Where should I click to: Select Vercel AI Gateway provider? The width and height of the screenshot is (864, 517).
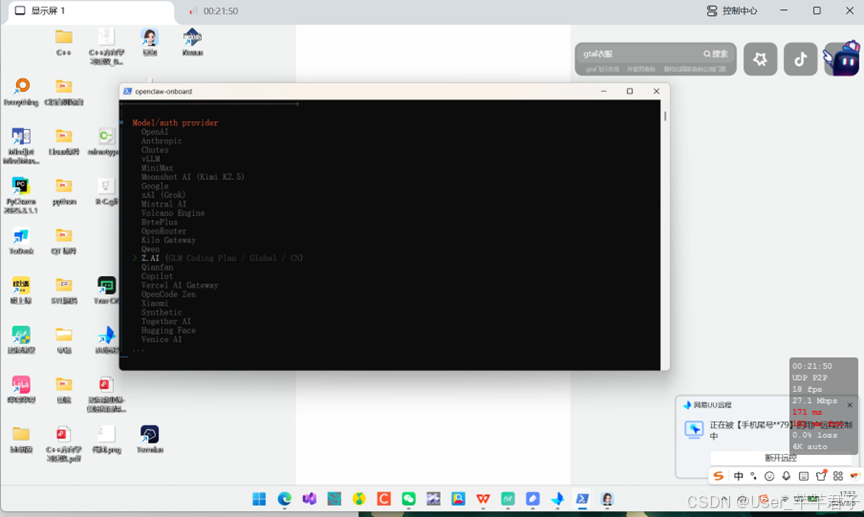click(180, 285)
